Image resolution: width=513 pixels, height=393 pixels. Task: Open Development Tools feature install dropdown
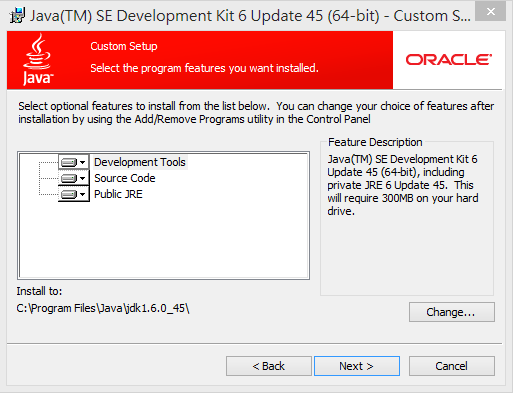pos(74,162)
